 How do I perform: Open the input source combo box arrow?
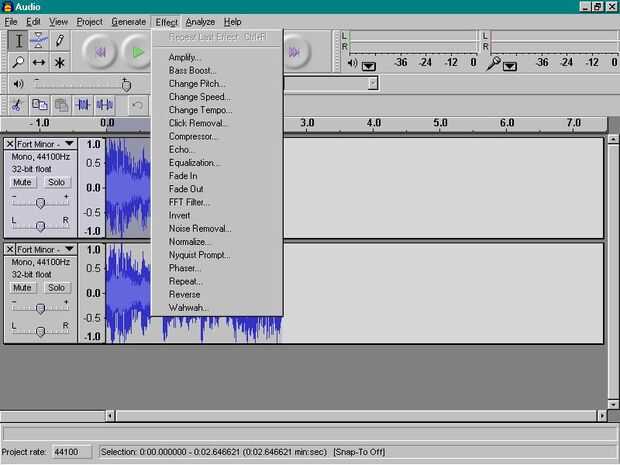pyautogui.click(x=372, y=83)
